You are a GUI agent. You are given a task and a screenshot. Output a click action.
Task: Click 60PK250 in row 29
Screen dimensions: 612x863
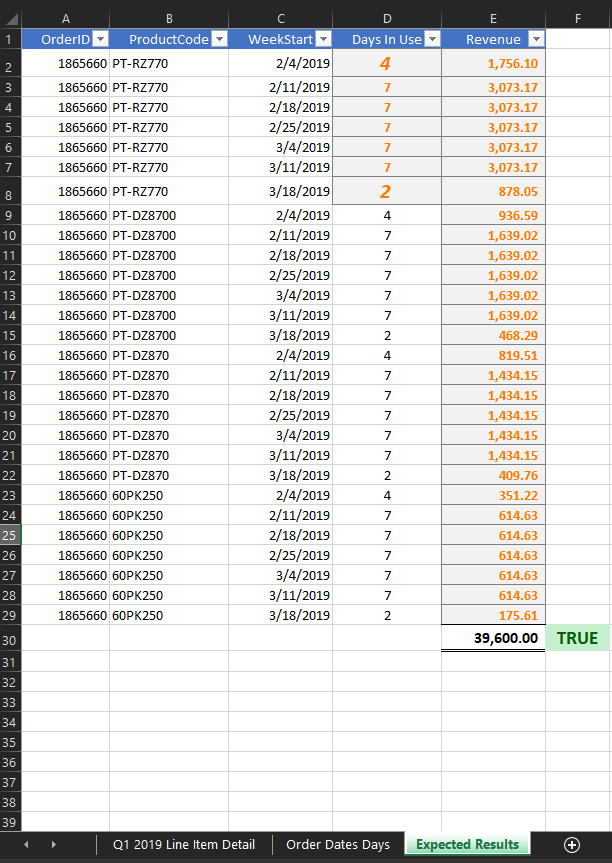coord(169,615)
